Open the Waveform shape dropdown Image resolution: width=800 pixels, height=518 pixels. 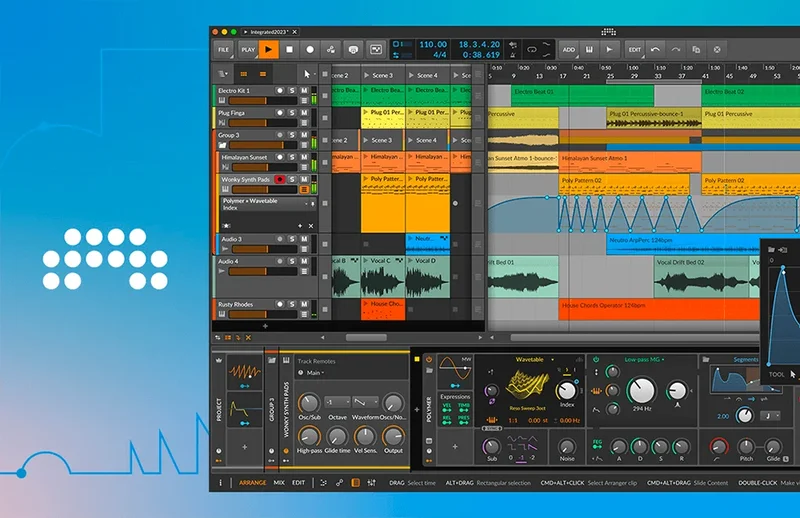(365, 402)
